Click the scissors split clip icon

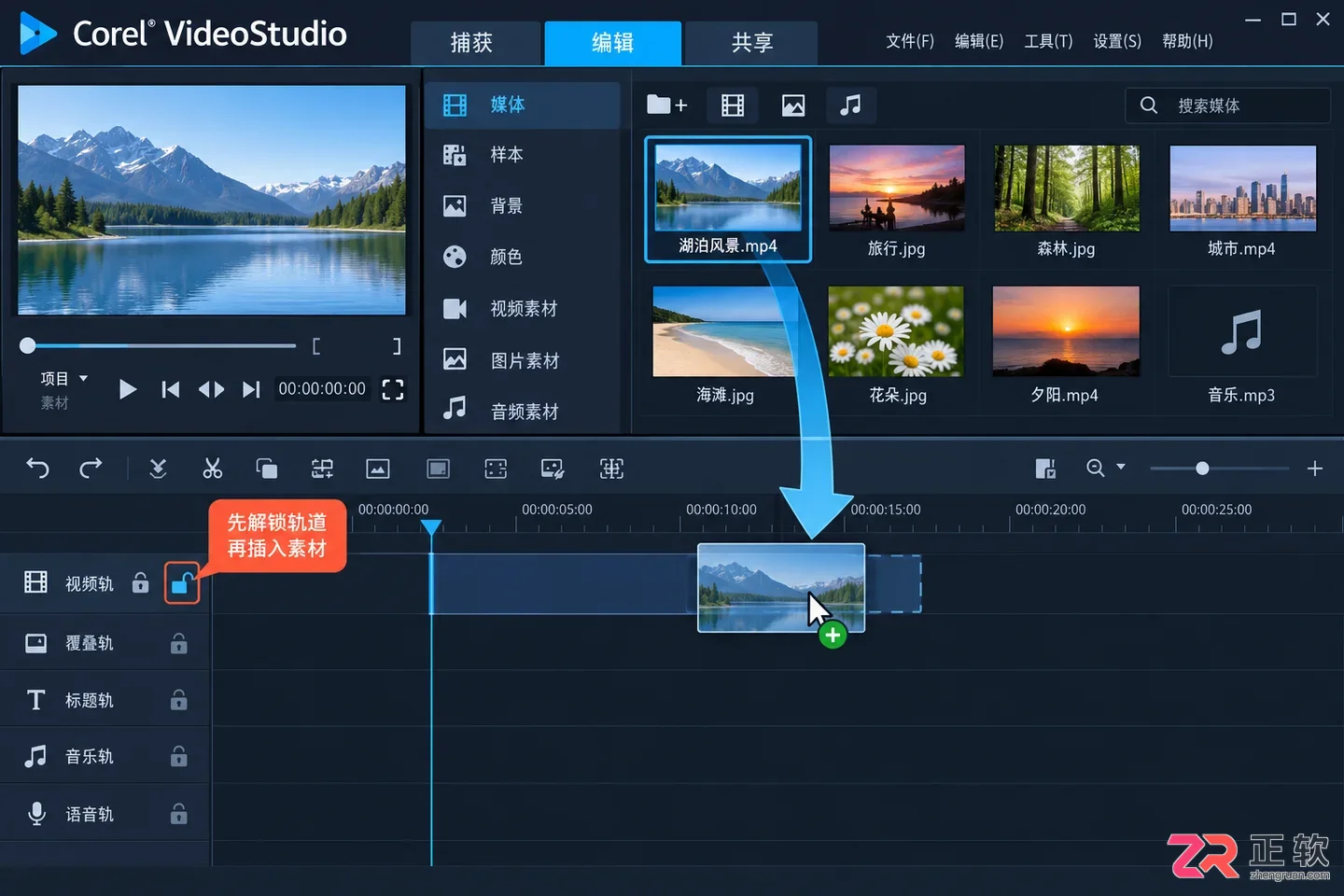(x=213, y=468)
